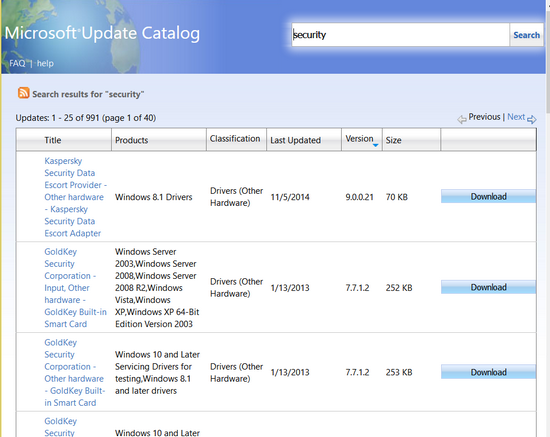
Task: Sort results by Size column
Action: pos(393,140)
